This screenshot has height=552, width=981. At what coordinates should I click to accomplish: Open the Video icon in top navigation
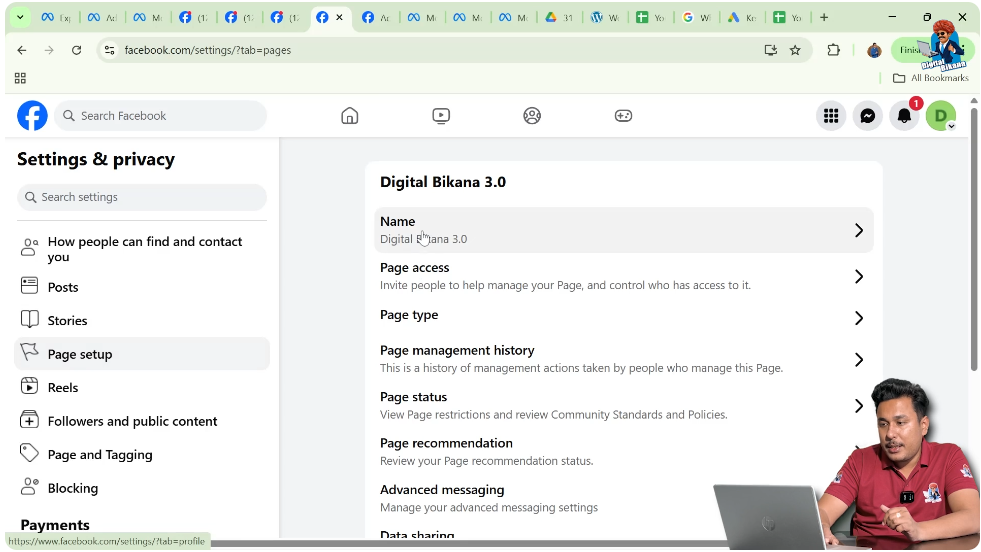tap(441, 116)
